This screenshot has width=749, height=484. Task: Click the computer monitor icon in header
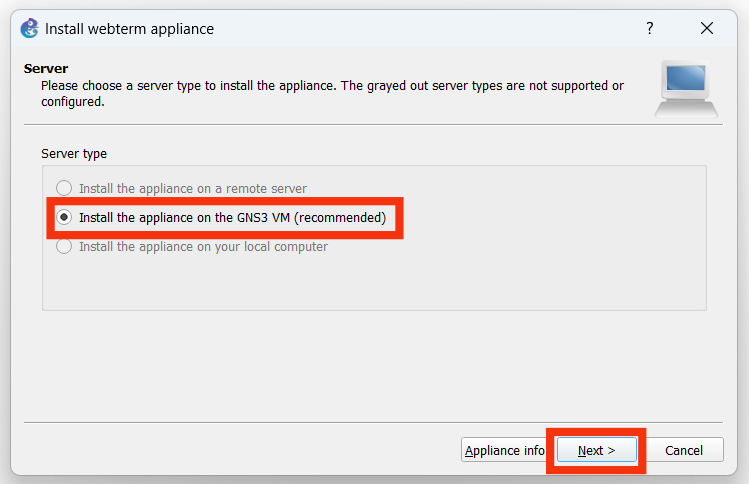(686, 89)
